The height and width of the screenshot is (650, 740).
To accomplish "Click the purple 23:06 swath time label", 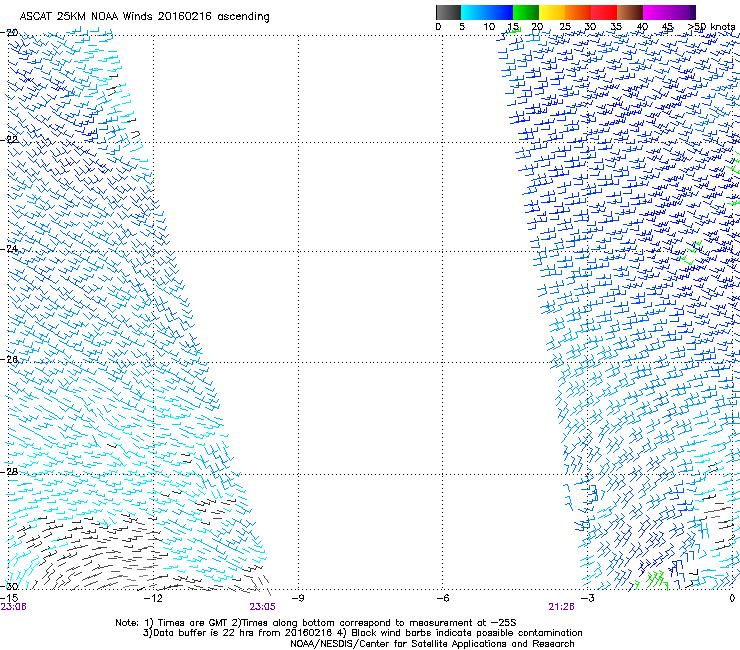I will (x=13, y=607).
